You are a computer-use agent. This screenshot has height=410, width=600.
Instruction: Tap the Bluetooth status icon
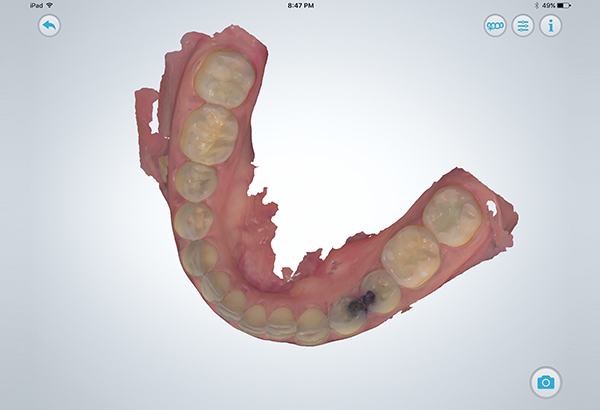point(537,5)
